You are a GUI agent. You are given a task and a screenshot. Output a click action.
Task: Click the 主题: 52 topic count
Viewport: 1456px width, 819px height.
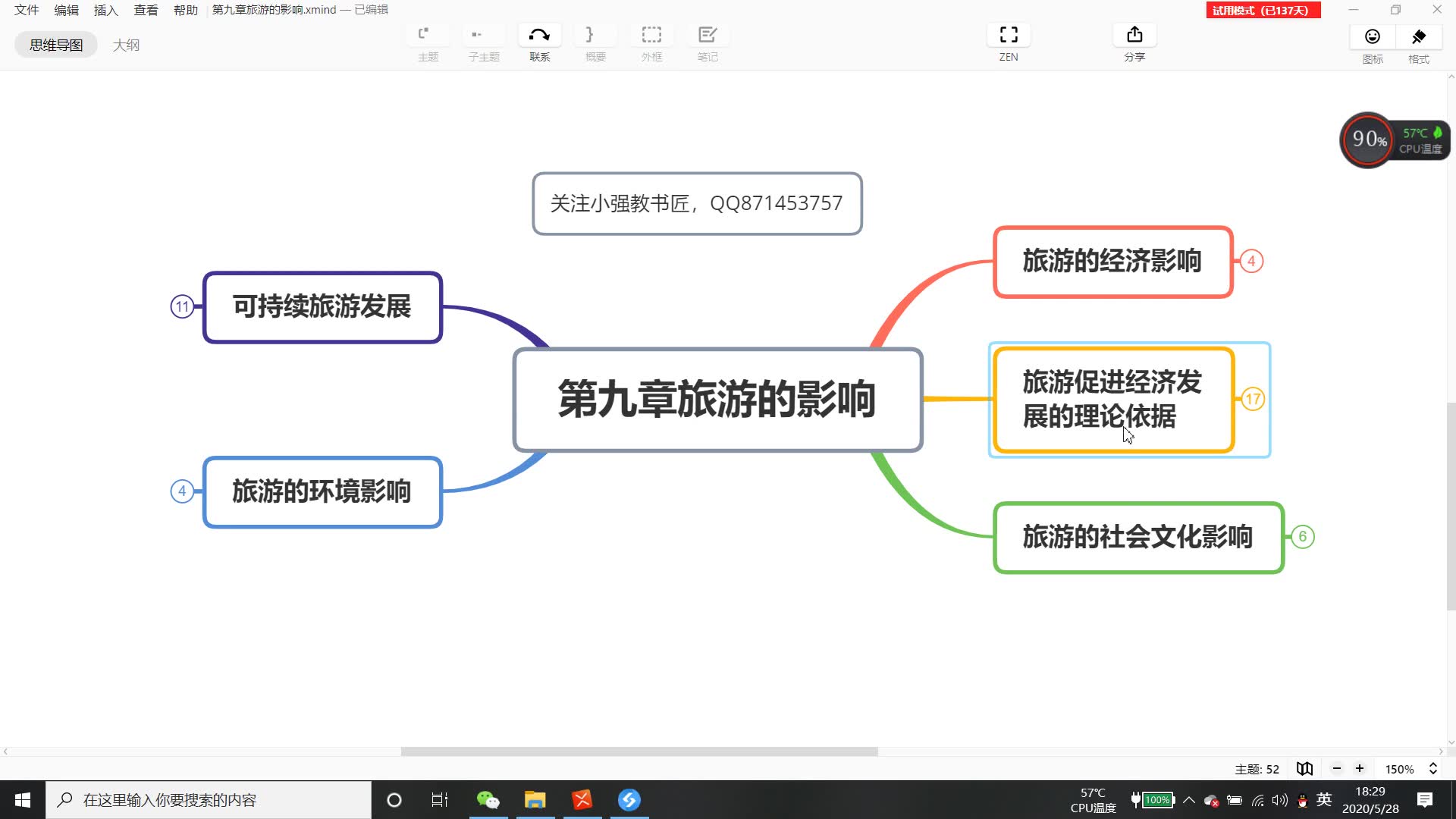[x=1257, y=769]
